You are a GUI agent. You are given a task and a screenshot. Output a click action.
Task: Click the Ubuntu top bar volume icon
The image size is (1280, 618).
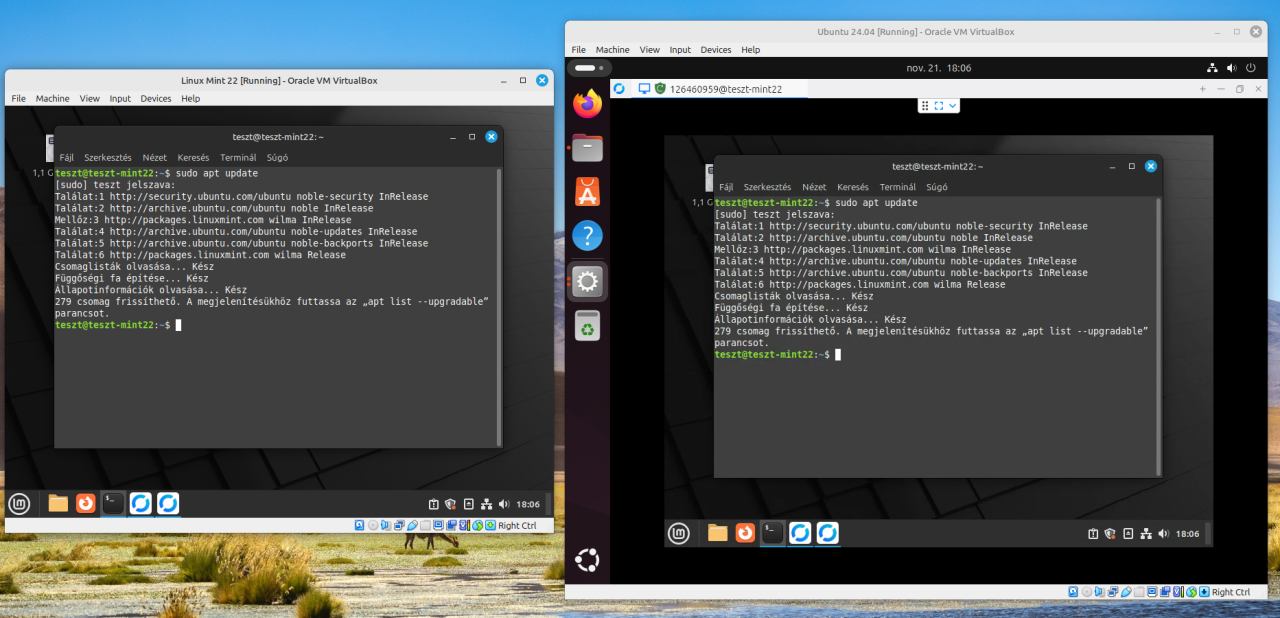(x=1231, y=68)
